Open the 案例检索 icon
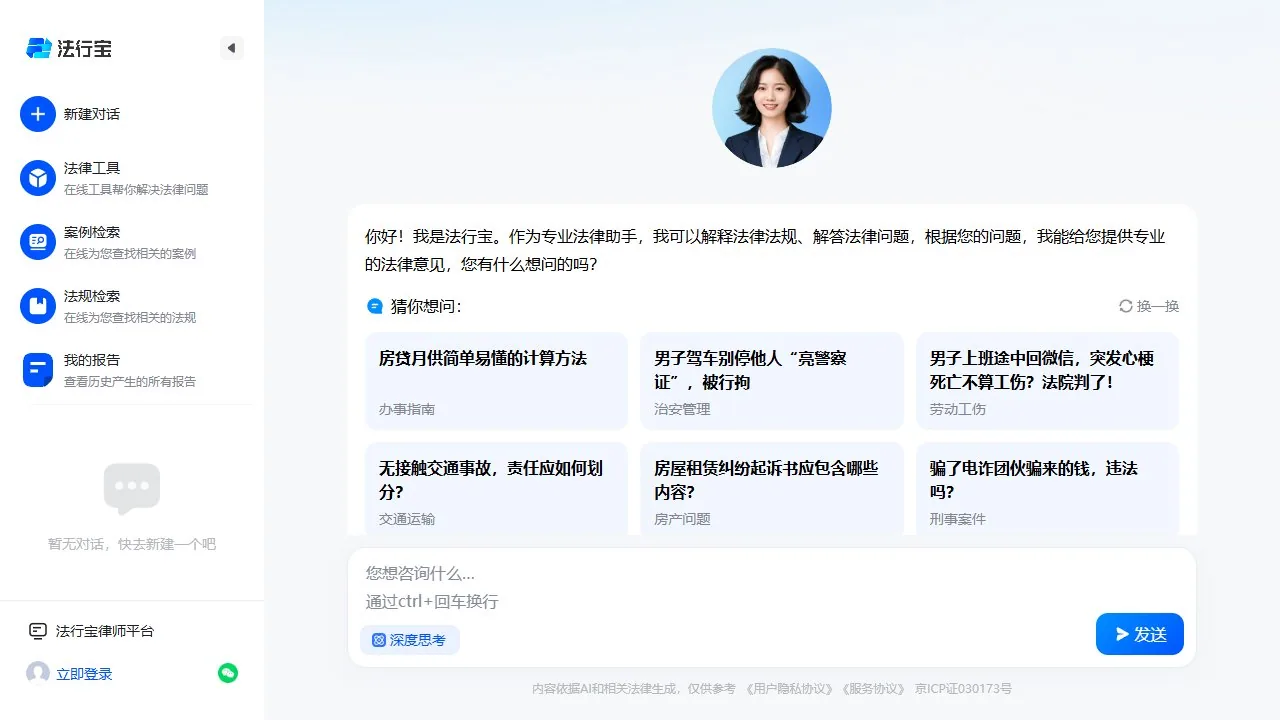The width and height of the screenshot is (1280, 720). coord(38,242)
